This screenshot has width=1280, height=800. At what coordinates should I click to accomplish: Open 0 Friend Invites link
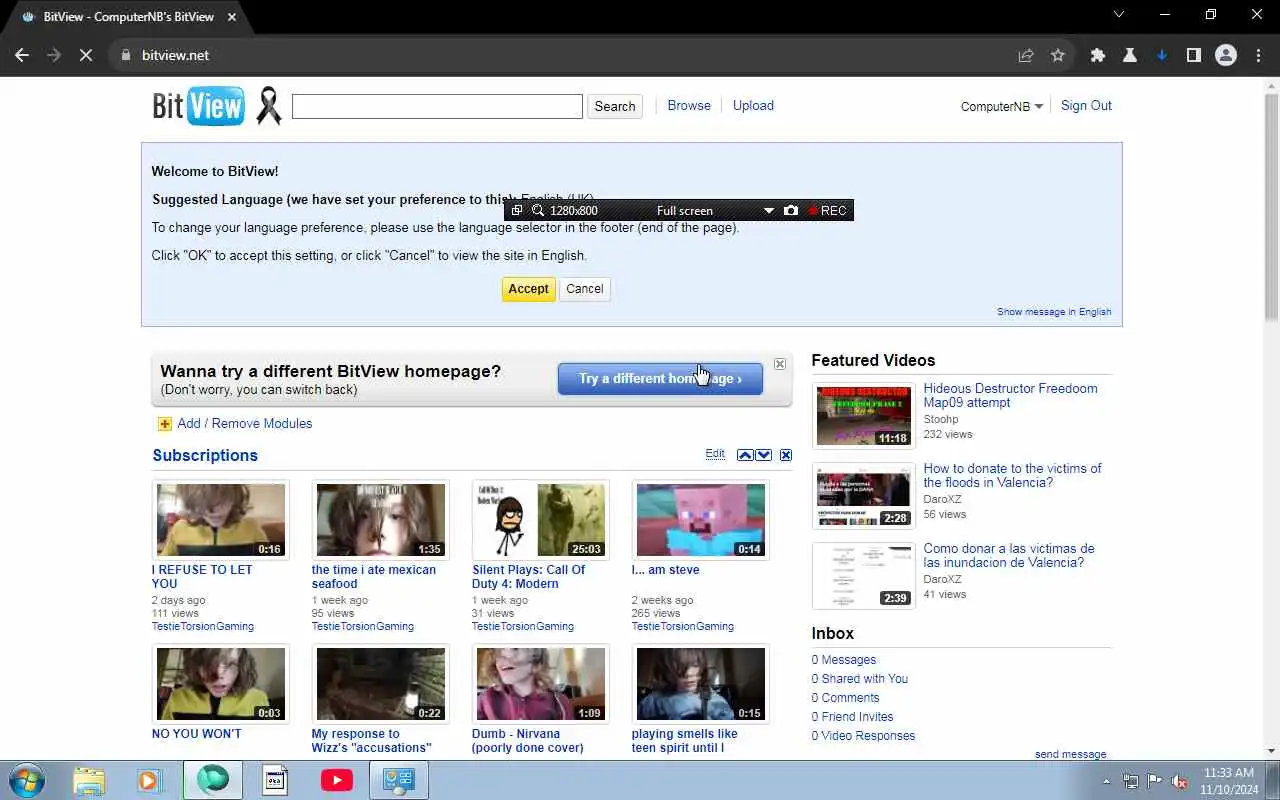click(853, 717)
